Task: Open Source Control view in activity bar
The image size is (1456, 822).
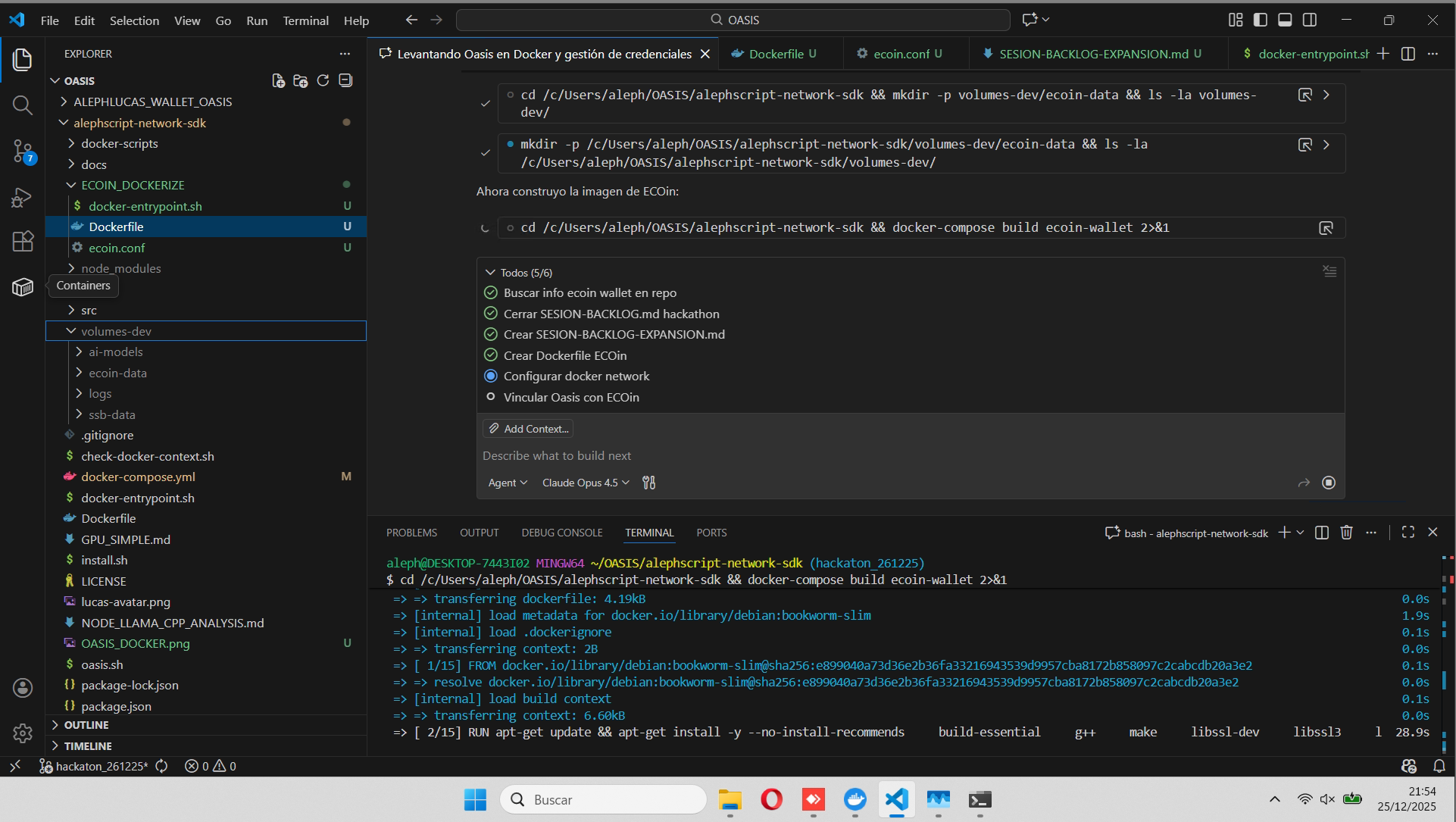Action: click(x=23, y=152)
